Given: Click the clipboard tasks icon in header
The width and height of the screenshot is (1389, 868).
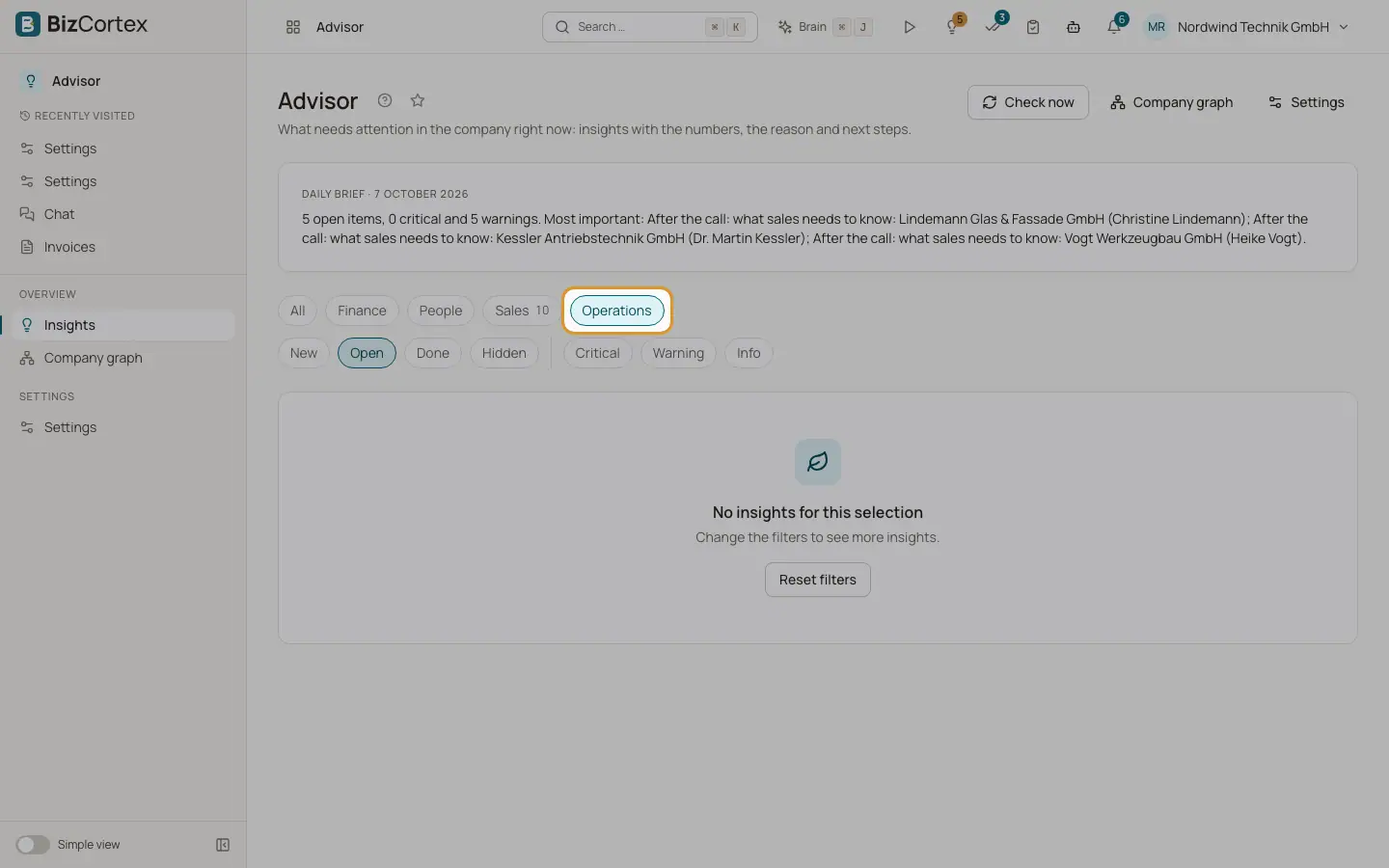Looking at the screenshot, I should click(1033, 27).
